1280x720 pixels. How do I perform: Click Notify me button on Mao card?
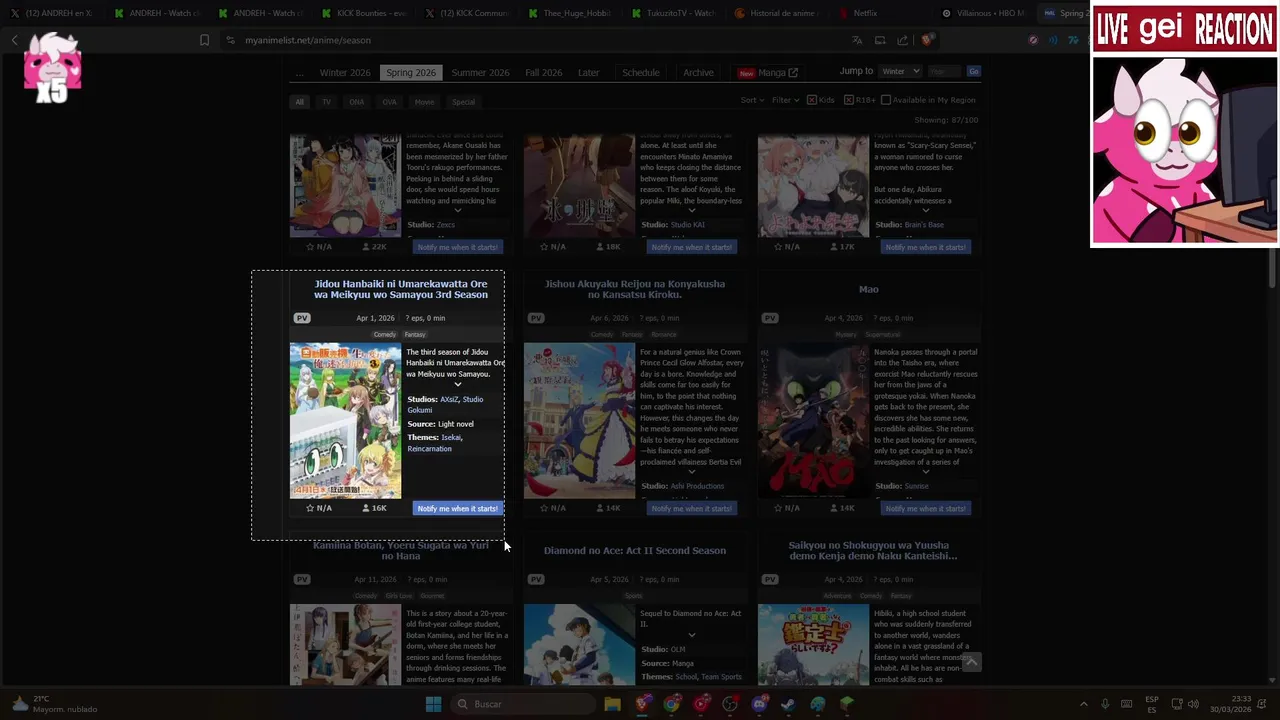point(925,508)
